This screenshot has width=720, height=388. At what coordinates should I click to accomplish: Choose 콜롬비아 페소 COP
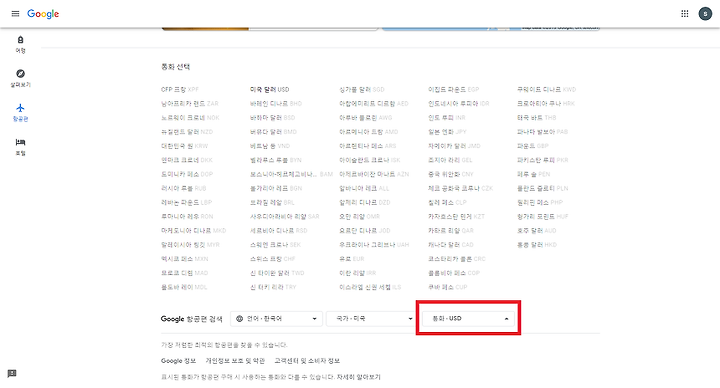pyautogui.click(x=454, y=273)
